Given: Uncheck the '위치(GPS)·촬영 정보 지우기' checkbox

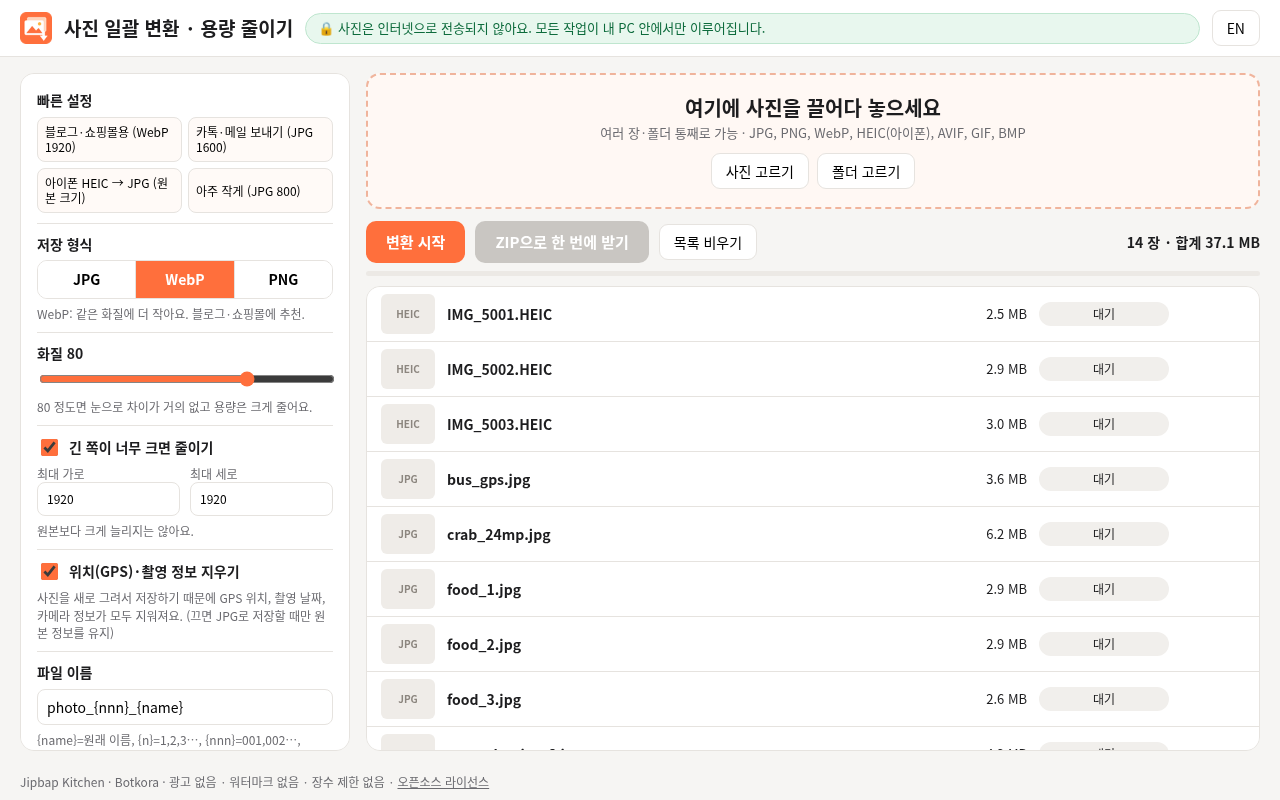Looking at the screenshot, I should pyautogui.click(x=49, y=571).
